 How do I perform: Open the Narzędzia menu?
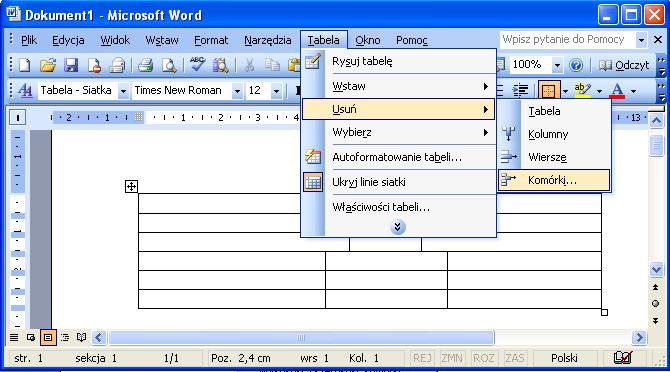pos(268,40)
